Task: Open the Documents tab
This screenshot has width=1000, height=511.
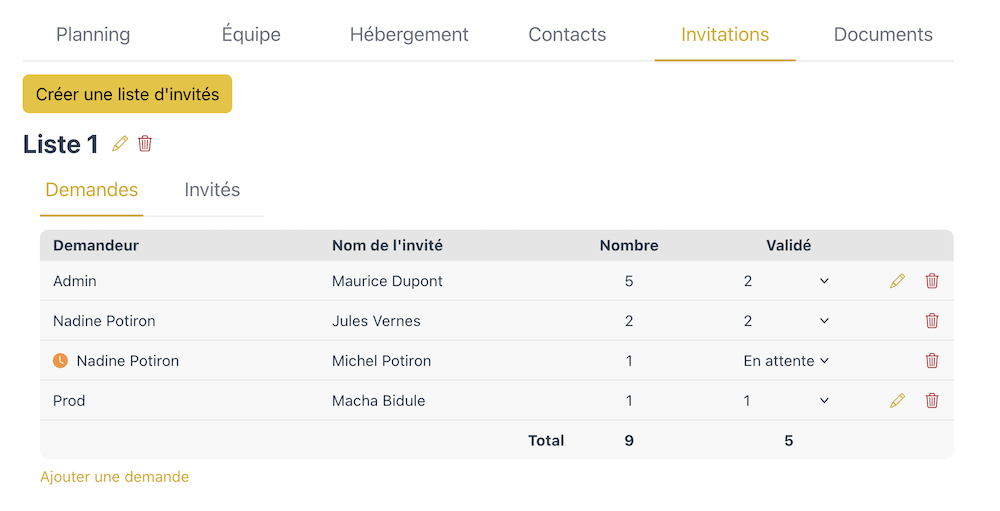Action: coord(883,34)
